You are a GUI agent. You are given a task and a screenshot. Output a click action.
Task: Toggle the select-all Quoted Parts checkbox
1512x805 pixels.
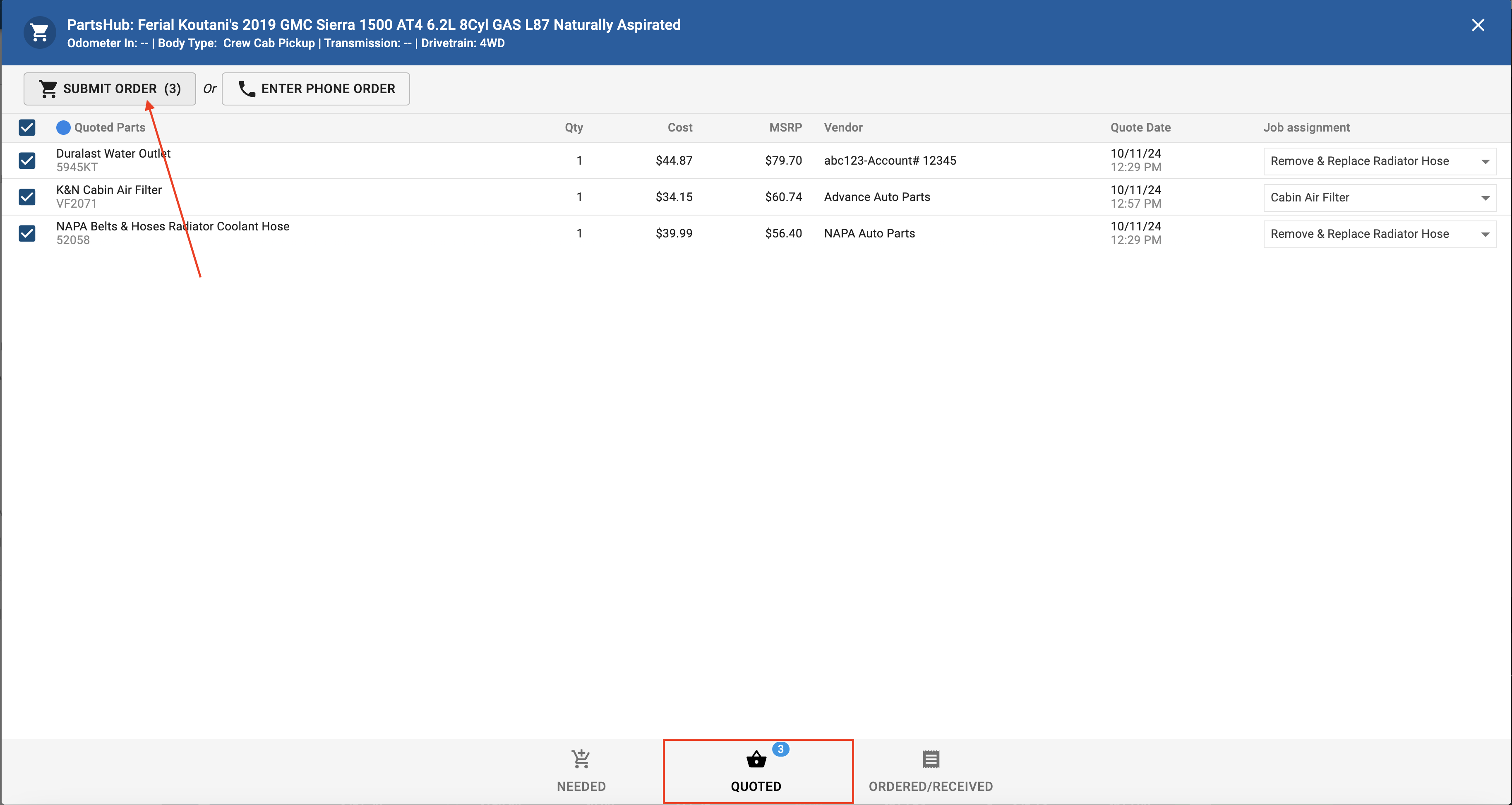[27, 127]
